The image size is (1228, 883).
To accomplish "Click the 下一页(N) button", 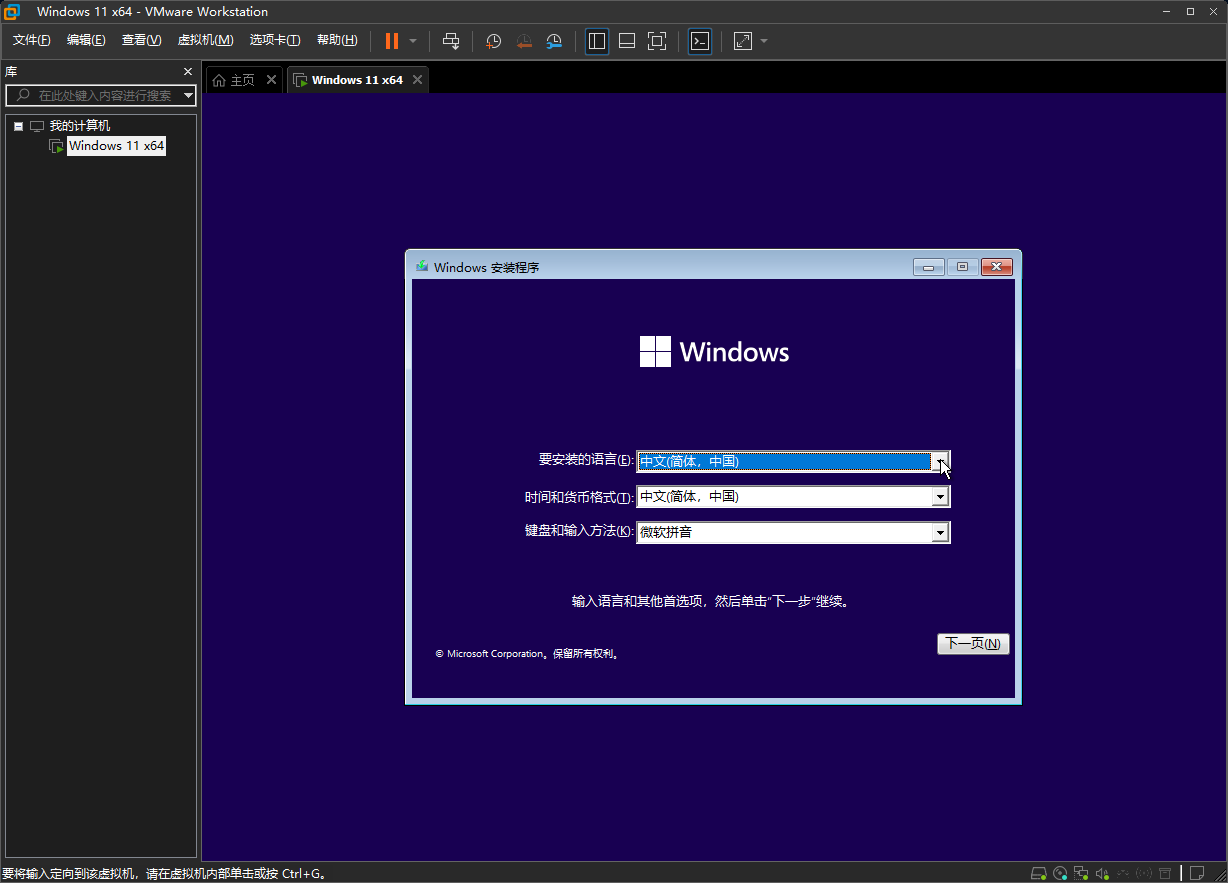I will point(973,644).
